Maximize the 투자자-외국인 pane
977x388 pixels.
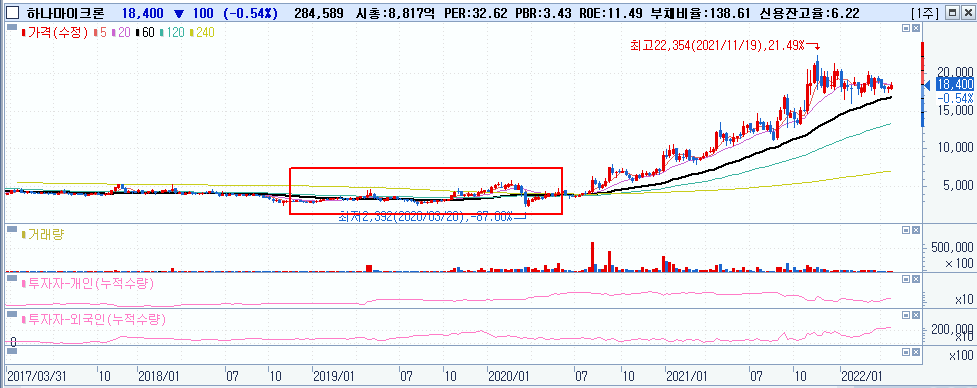click(906, 315)
